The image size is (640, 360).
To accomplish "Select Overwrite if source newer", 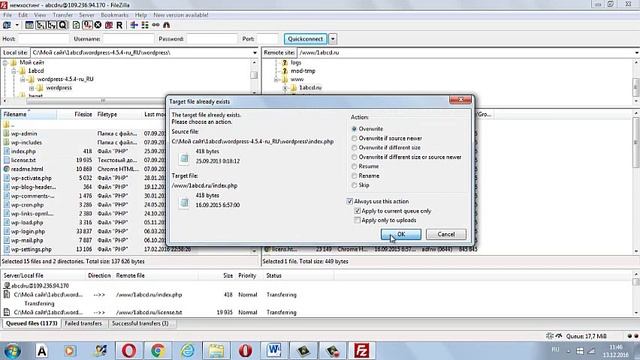I will click(387, 138).
